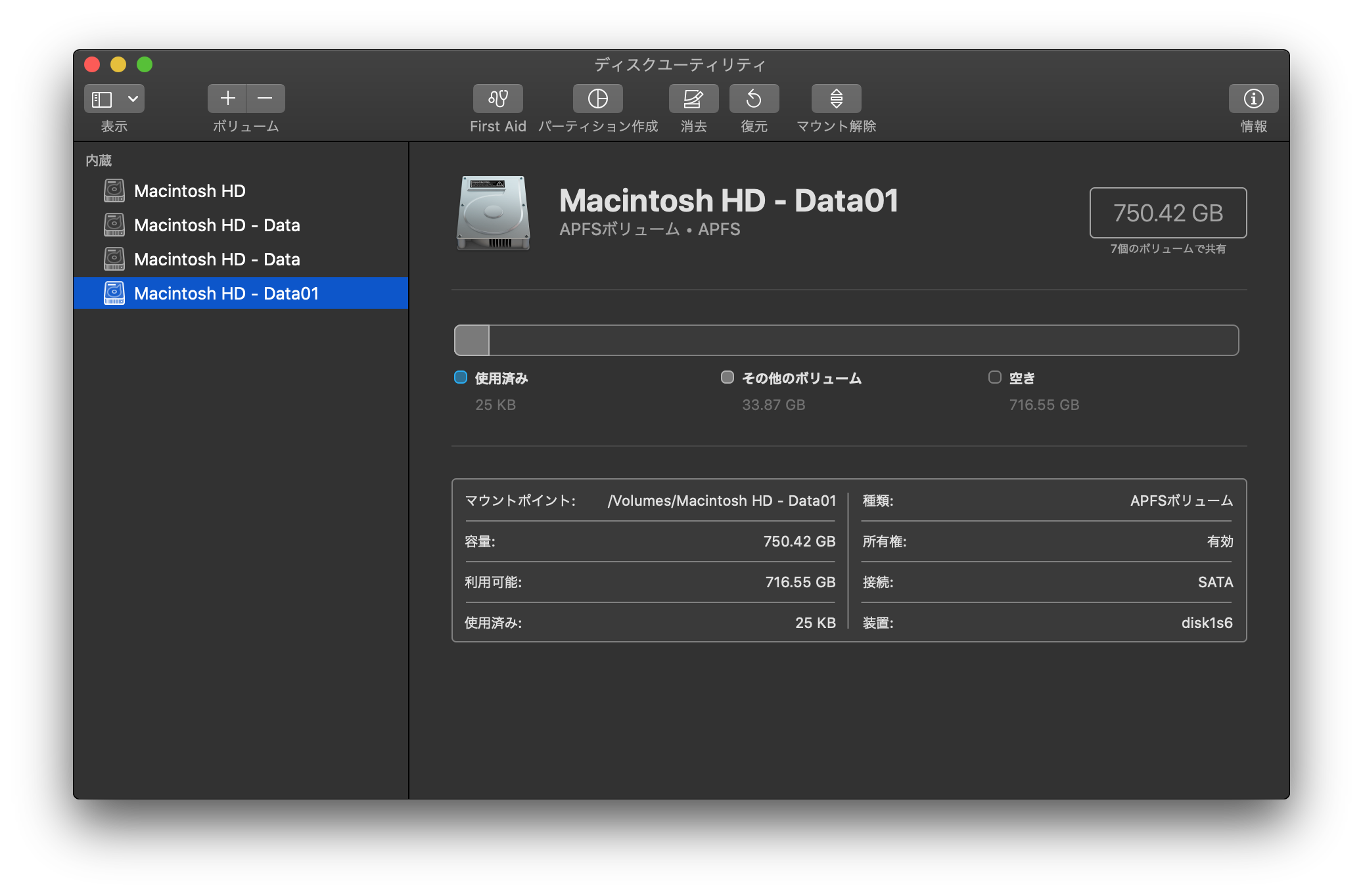Select the second Macintosh HD - Data volume
1363x896 pixels.
coord(217,259)
